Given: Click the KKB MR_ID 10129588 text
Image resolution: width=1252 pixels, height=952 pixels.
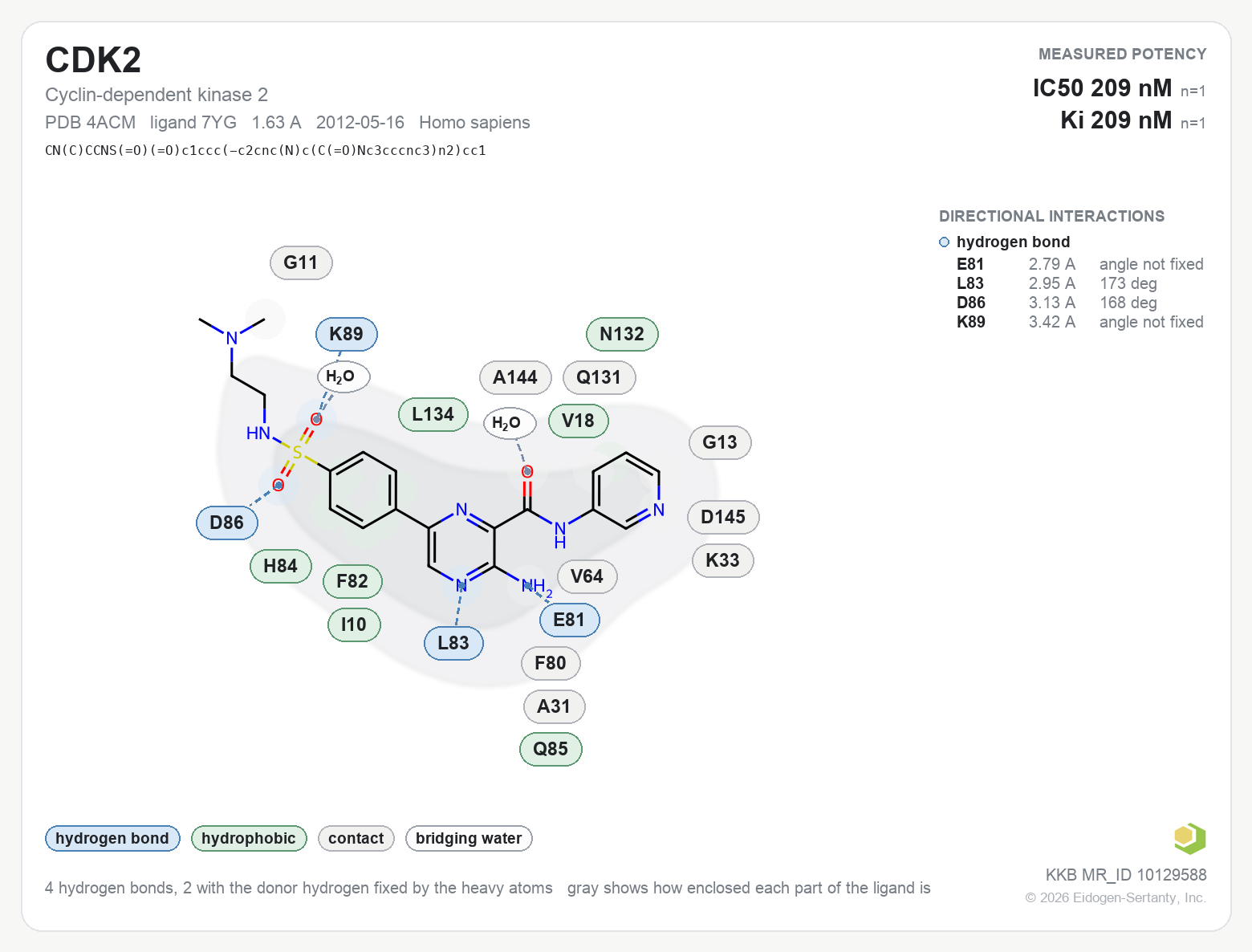Looking at the screenshot, I should pyautogui.click(x=1126, y=875).
